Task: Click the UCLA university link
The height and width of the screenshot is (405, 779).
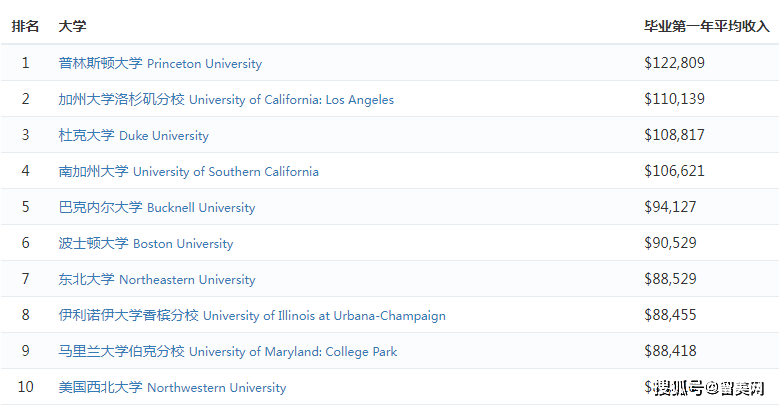Action: pyautogui.click(x=226, y=100)
